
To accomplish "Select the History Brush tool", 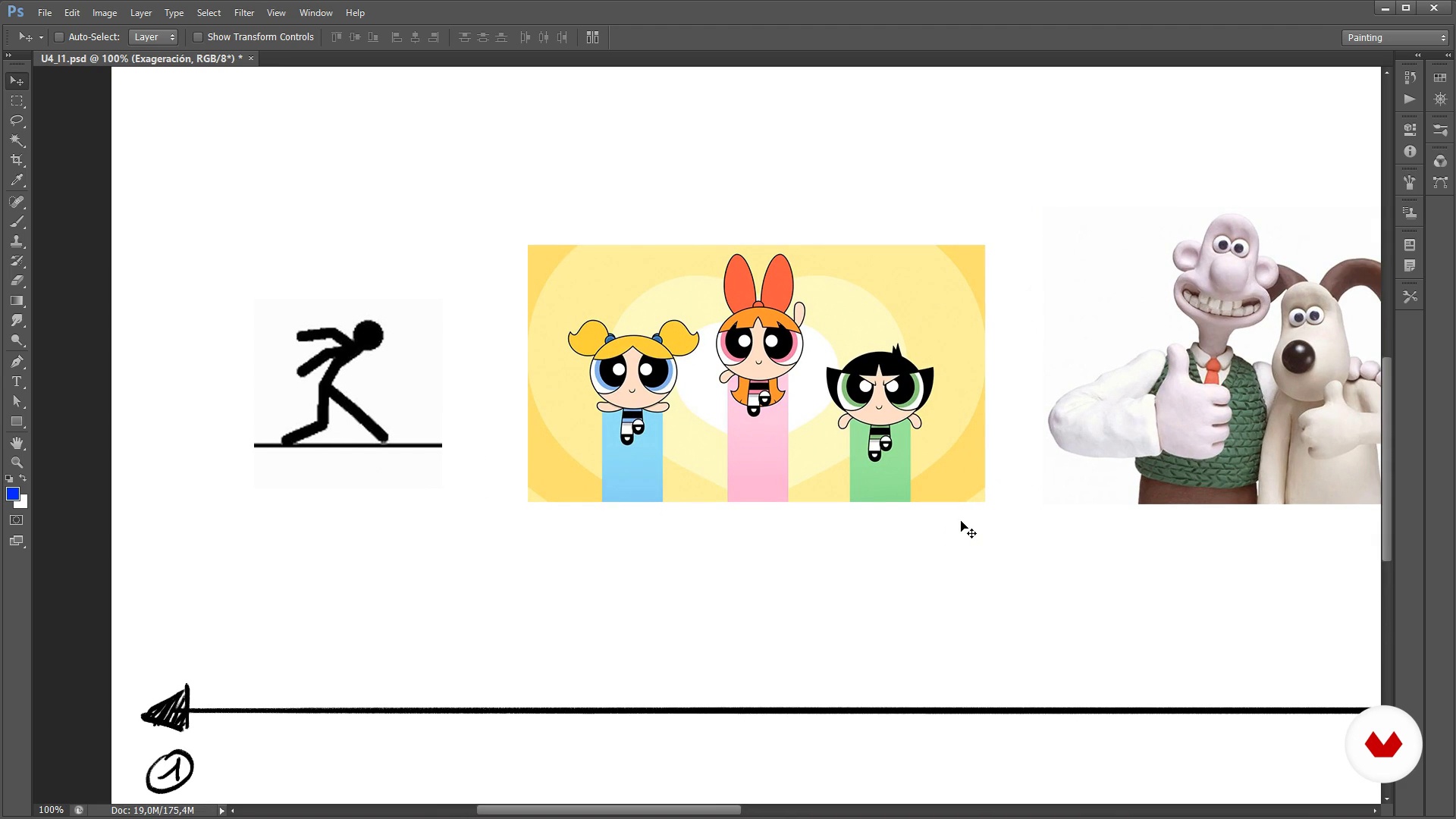I will [x=17, y=261].
